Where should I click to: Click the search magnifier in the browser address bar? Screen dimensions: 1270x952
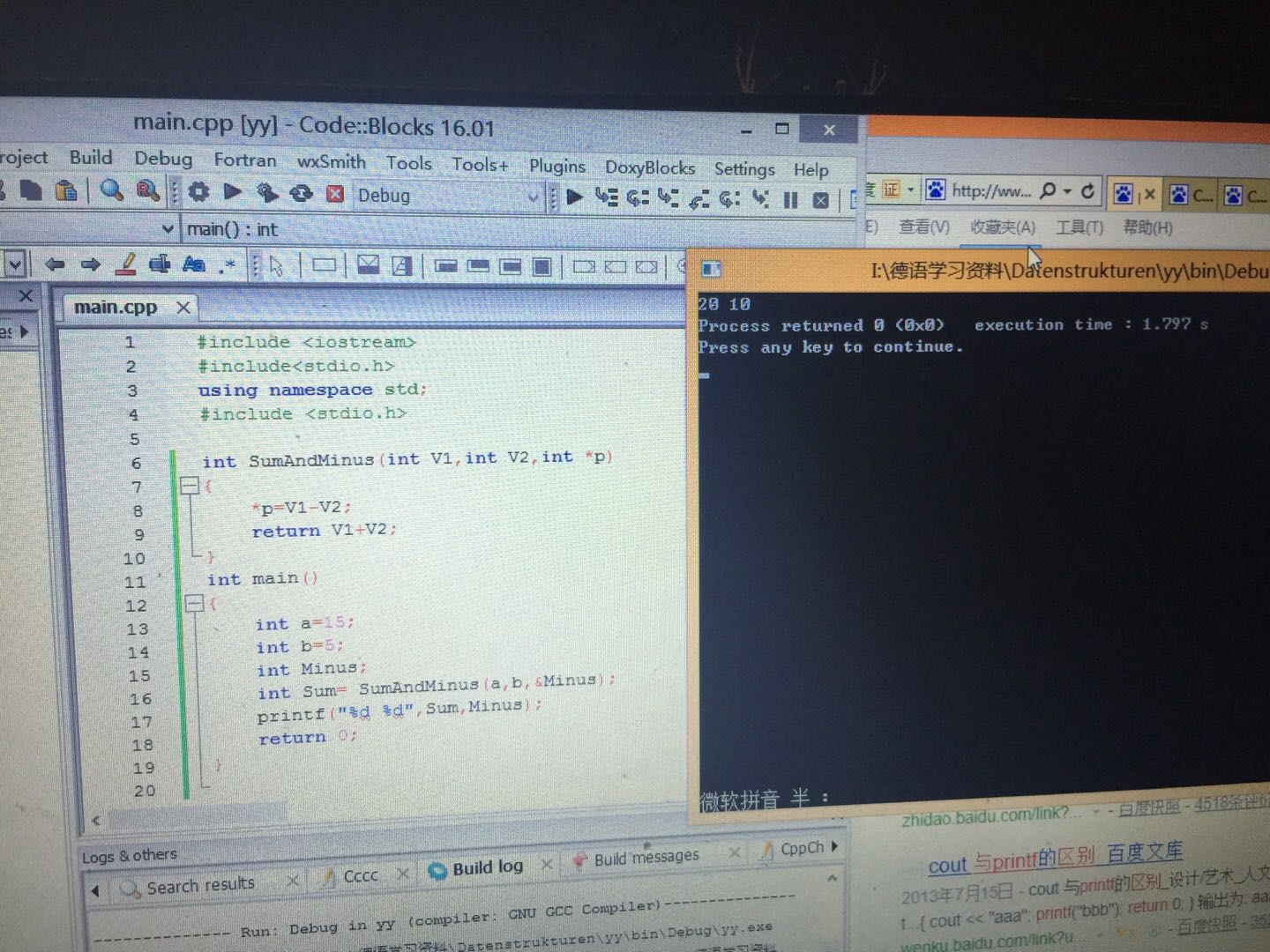(1049, 190)
